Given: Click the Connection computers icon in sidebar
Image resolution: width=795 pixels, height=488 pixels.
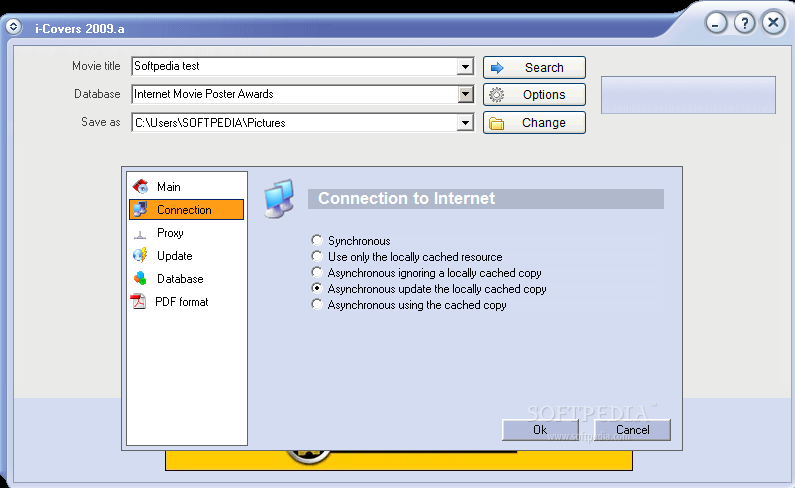Looking at the screenshot, I should (140, 210).
